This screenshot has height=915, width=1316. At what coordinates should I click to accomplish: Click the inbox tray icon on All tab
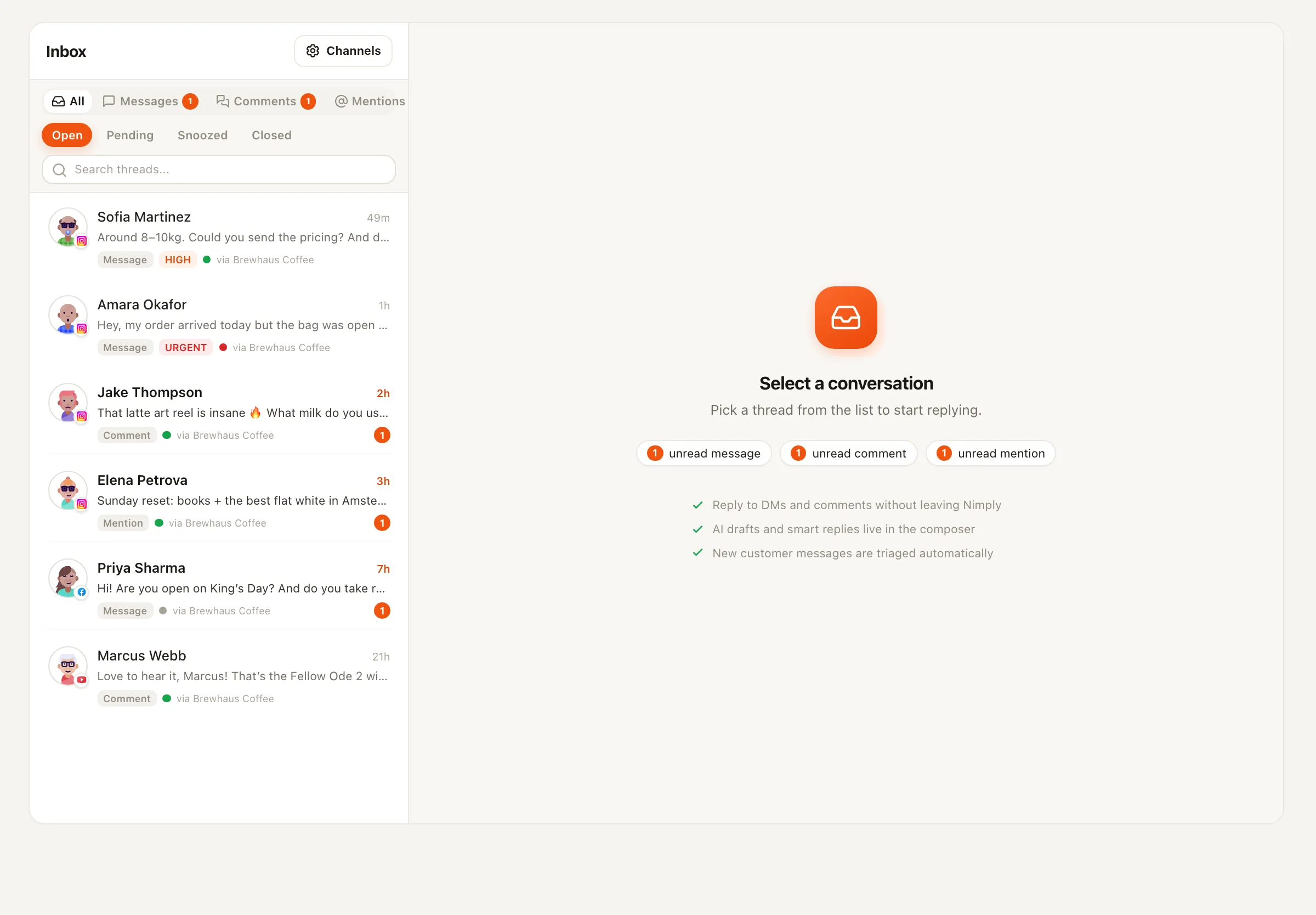[x=59, y=101]
